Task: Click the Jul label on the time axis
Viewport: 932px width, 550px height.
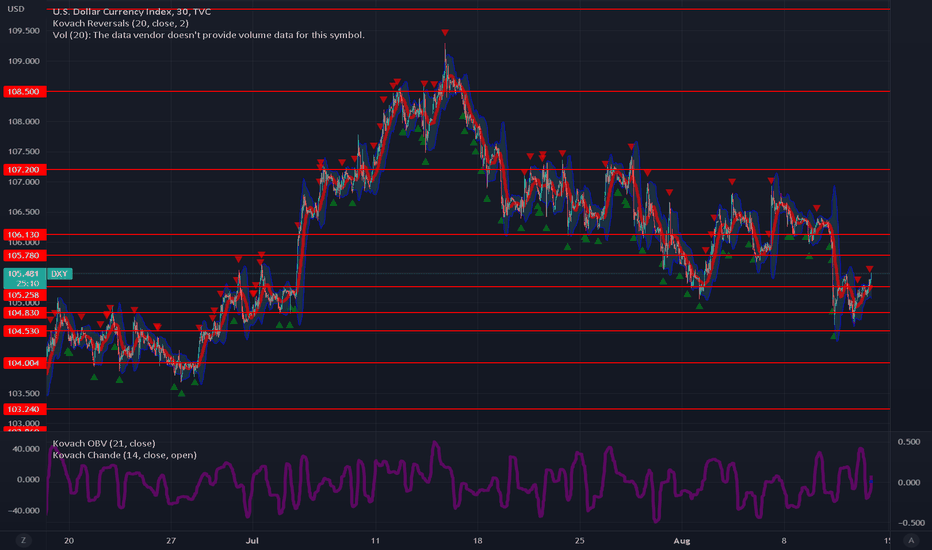Action: [x=252, y=540]
